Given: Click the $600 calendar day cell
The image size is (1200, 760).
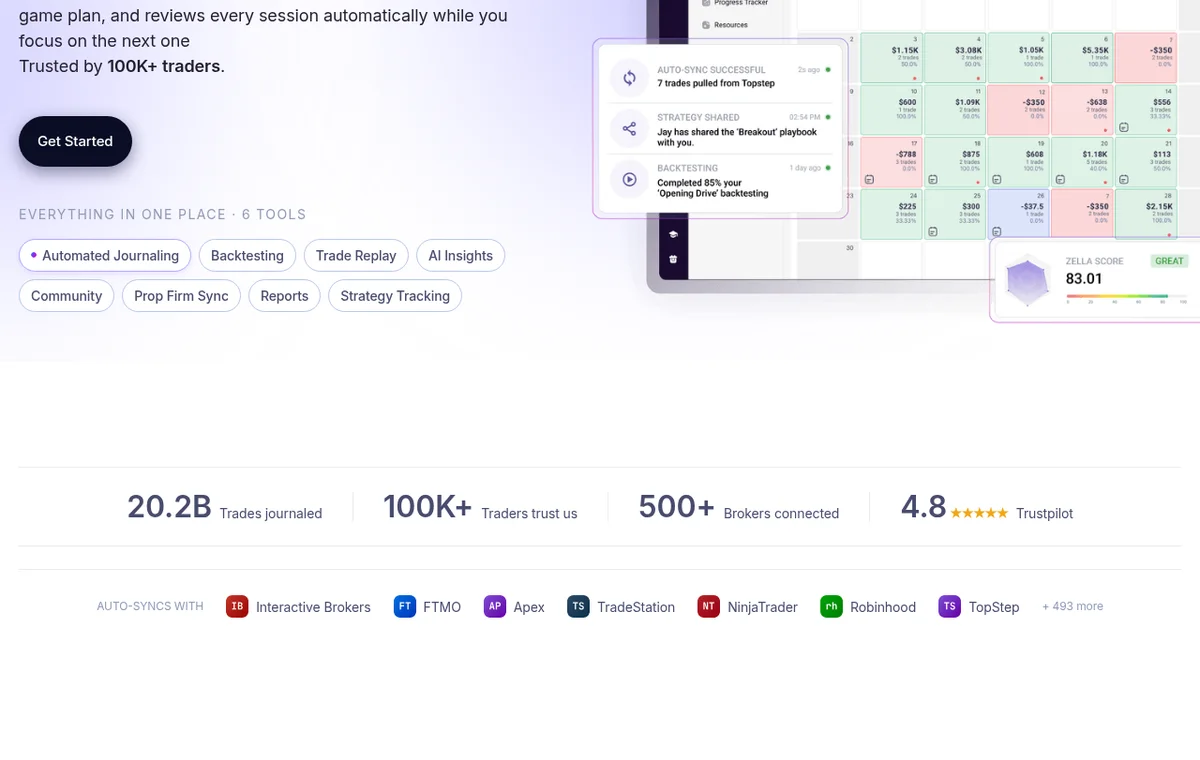Looking at the screenshot, I should [x=891, y=110].
